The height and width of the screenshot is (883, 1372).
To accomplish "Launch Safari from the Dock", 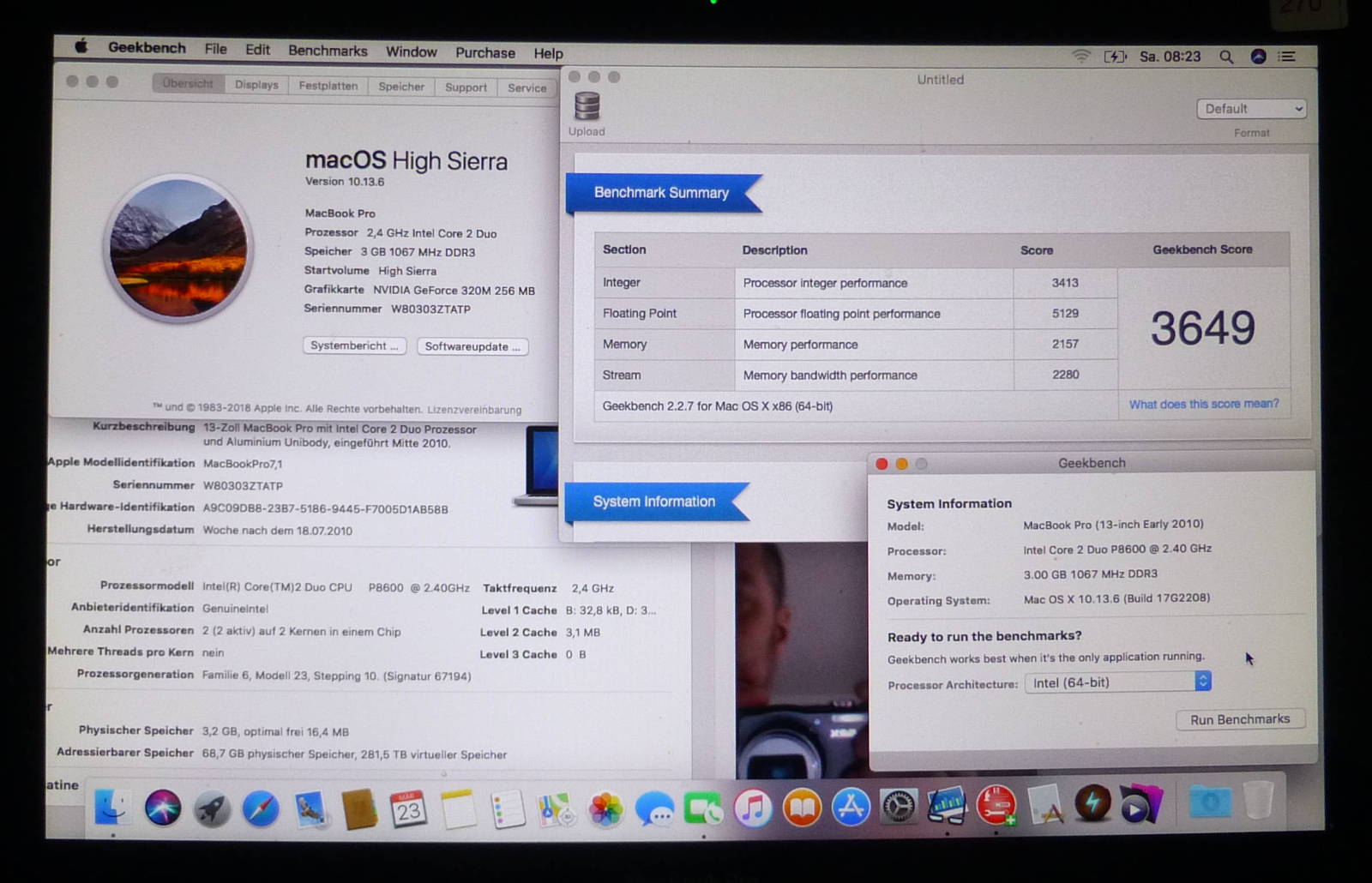I will point(261,808).
